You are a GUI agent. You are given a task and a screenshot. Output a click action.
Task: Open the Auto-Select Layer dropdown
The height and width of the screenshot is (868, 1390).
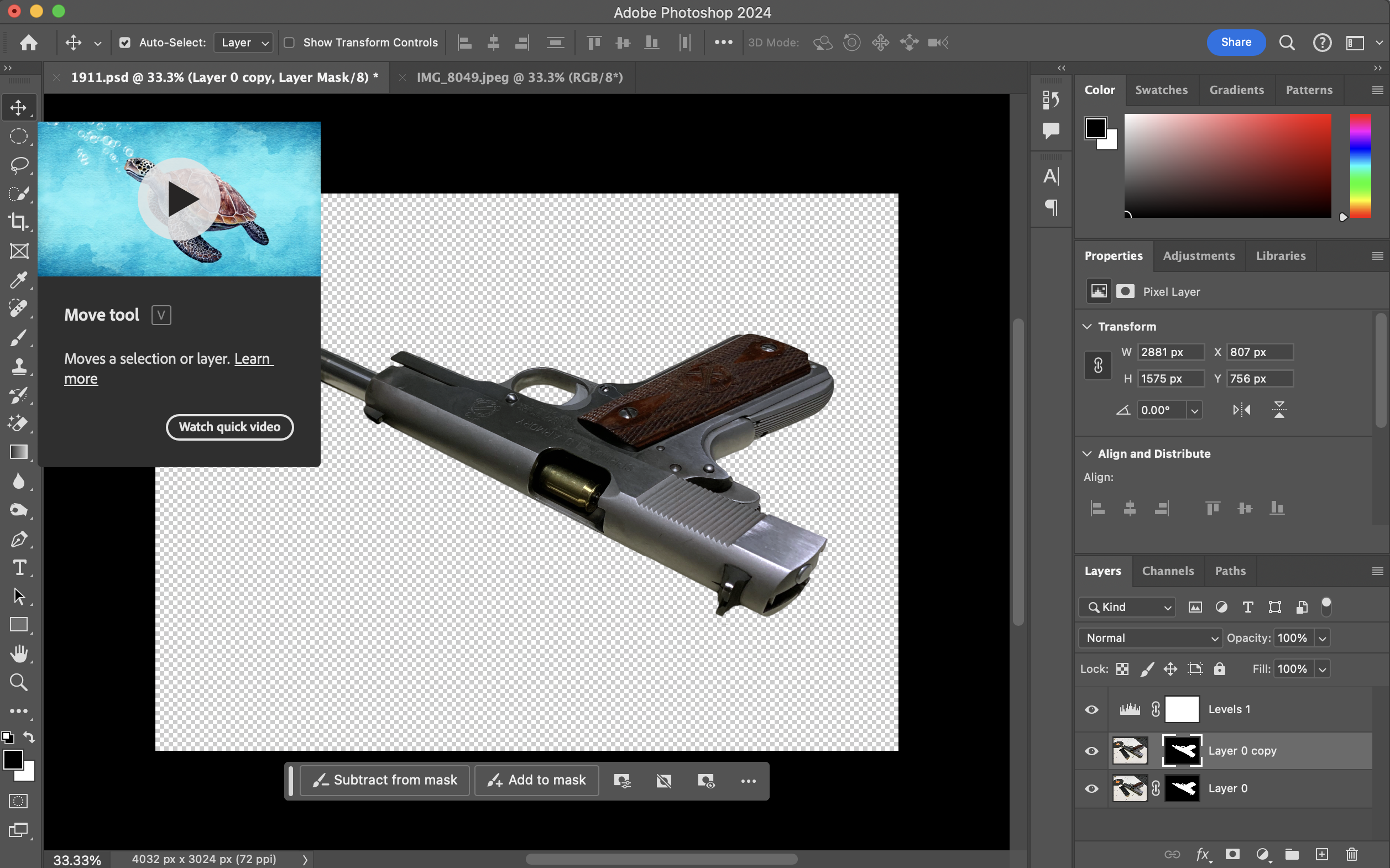(x=243, y=43)
